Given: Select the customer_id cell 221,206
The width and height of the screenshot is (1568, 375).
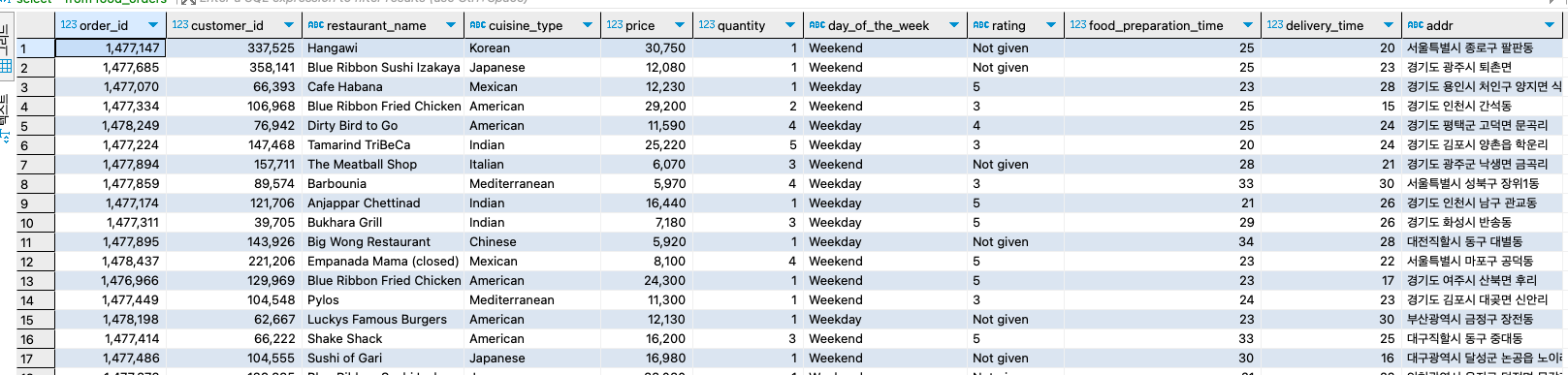Looking at the screenshot, I should [234, 261].
